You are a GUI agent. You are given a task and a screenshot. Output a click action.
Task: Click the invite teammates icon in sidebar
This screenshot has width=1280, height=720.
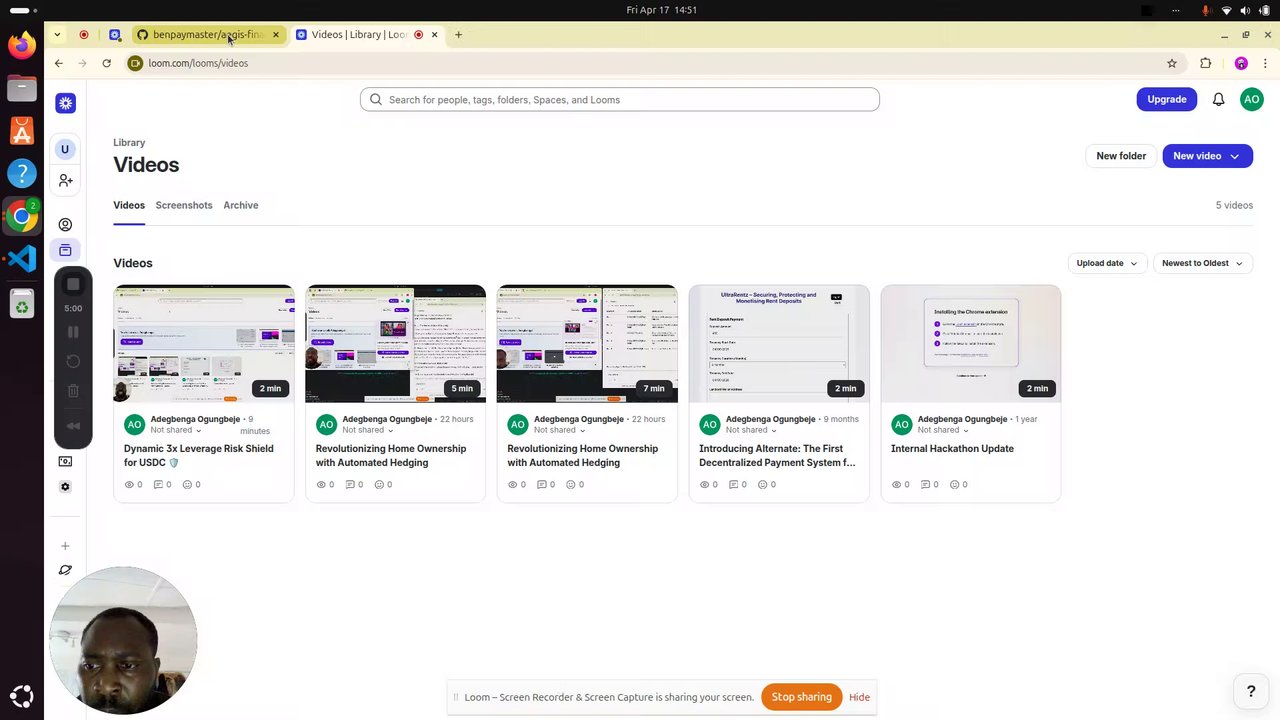65,180
